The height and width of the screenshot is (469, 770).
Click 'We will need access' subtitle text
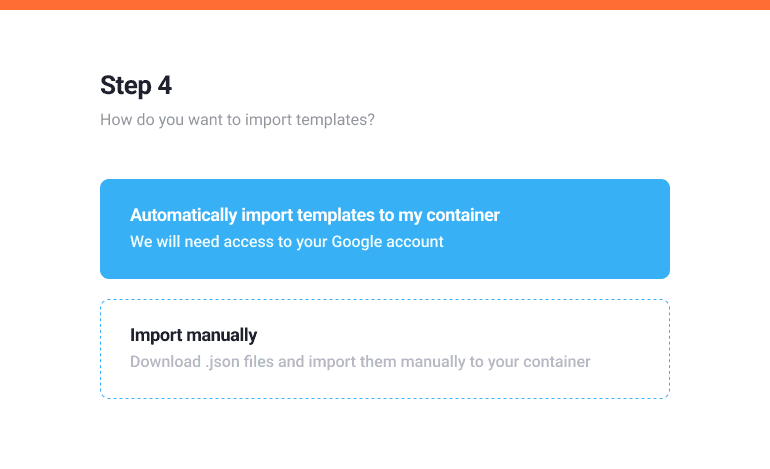coord(286,242)
